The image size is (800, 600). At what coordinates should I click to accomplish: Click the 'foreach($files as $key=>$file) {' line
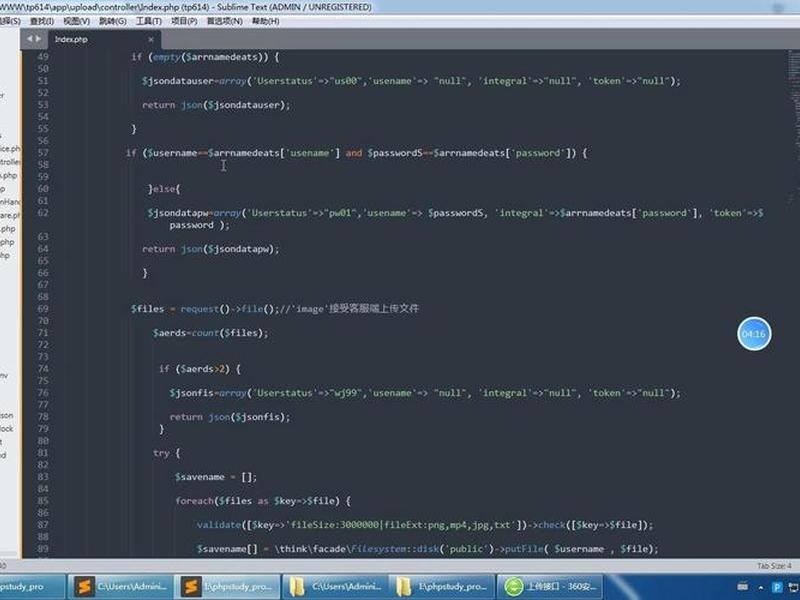point(263,501)
